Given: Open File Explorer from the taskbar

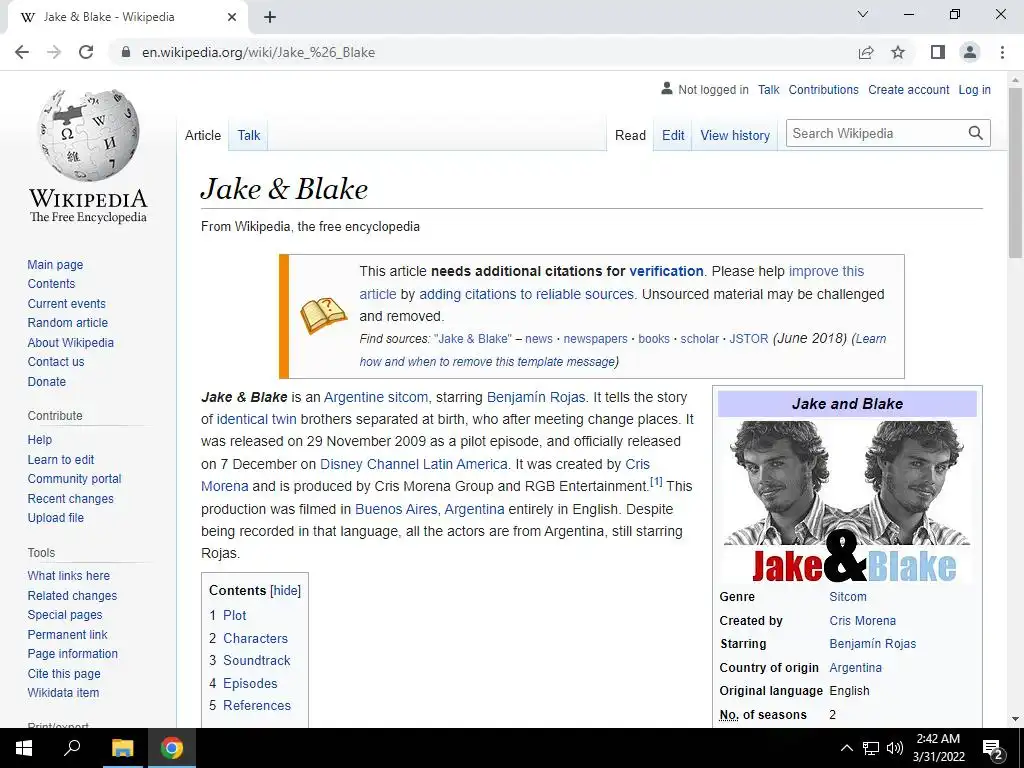Looking at the screenshot, I should click(x=122, y=748).
